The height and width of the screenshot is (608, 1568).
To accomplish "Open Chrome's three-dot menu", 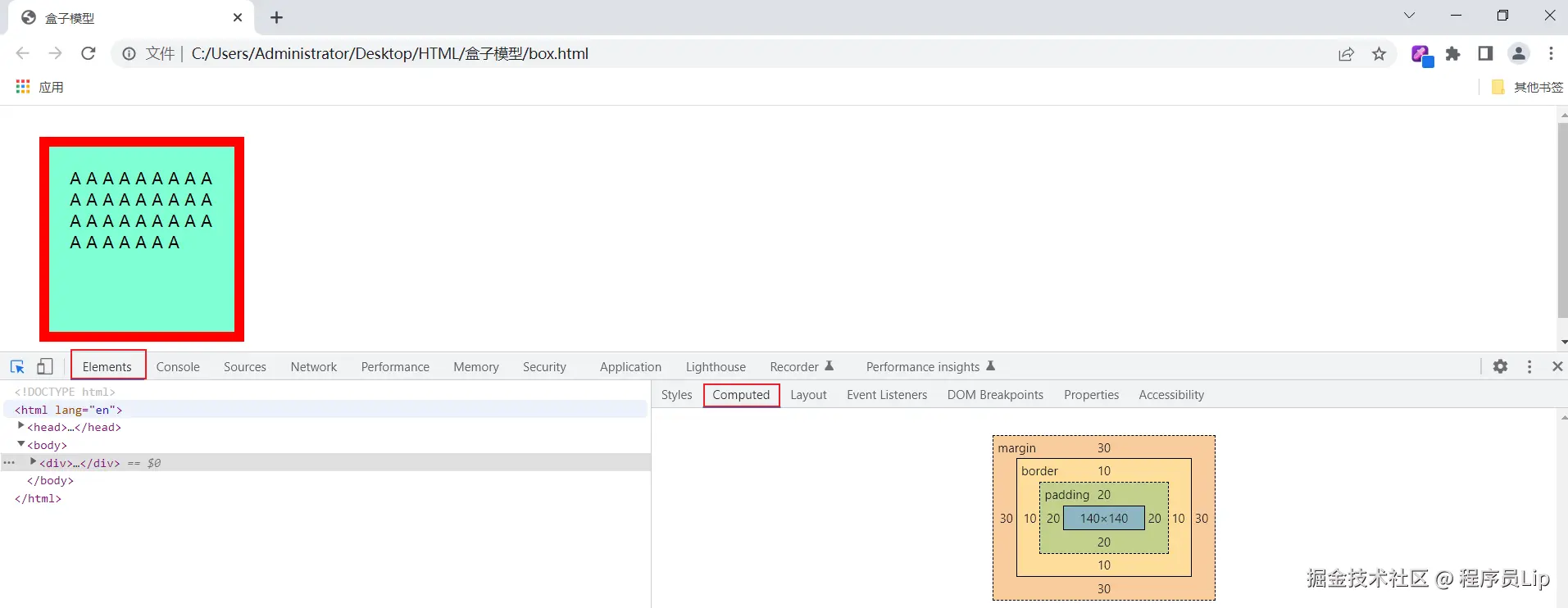I will coord(1551,54).
